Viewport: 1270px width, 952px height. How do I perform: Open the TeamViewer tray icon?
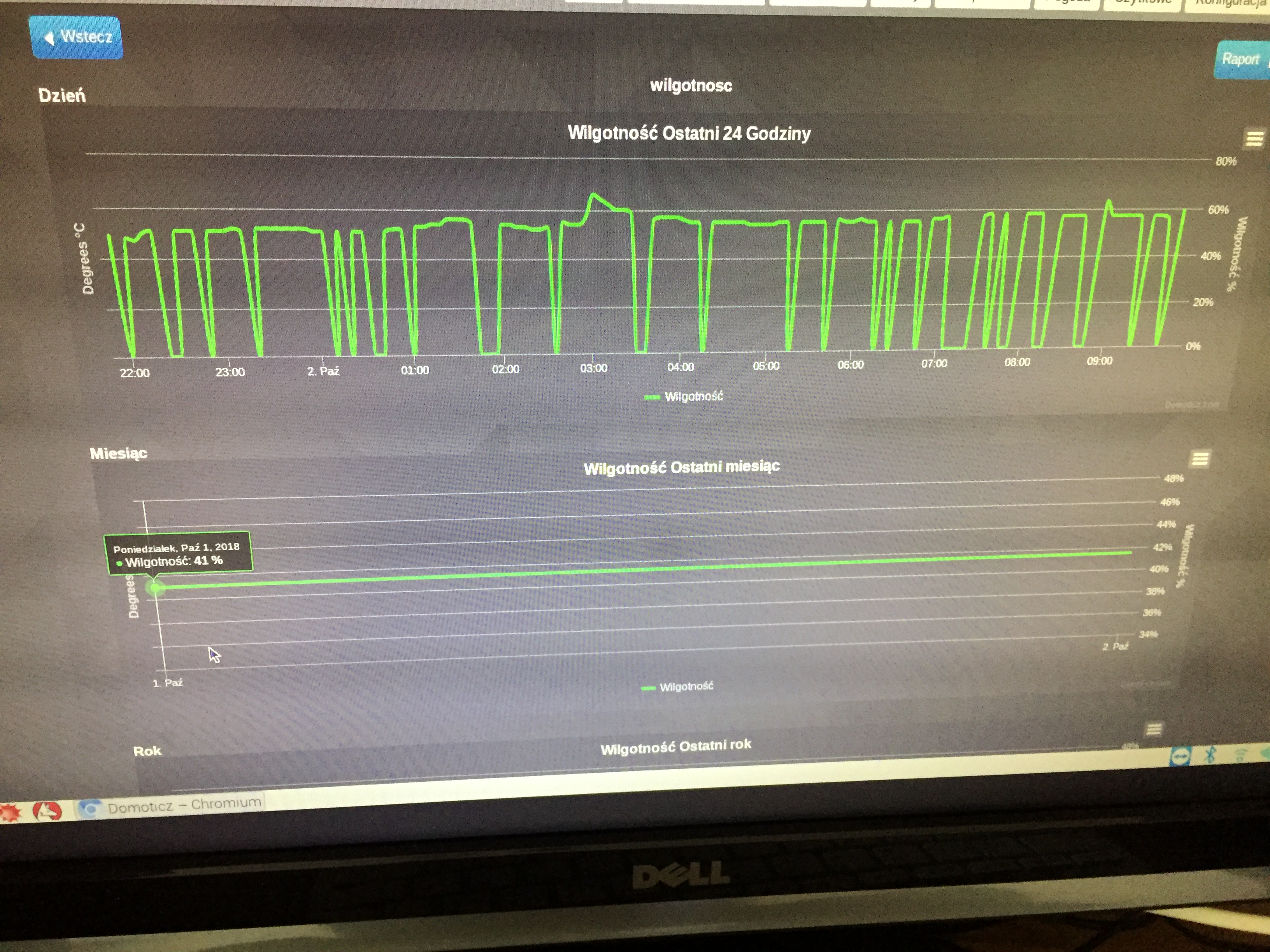pos(1181,756)
